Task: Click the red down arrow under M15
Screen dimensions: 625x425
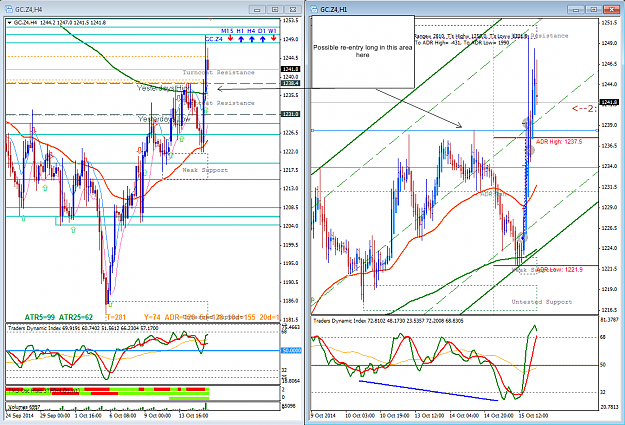Action: click(230, 39)
